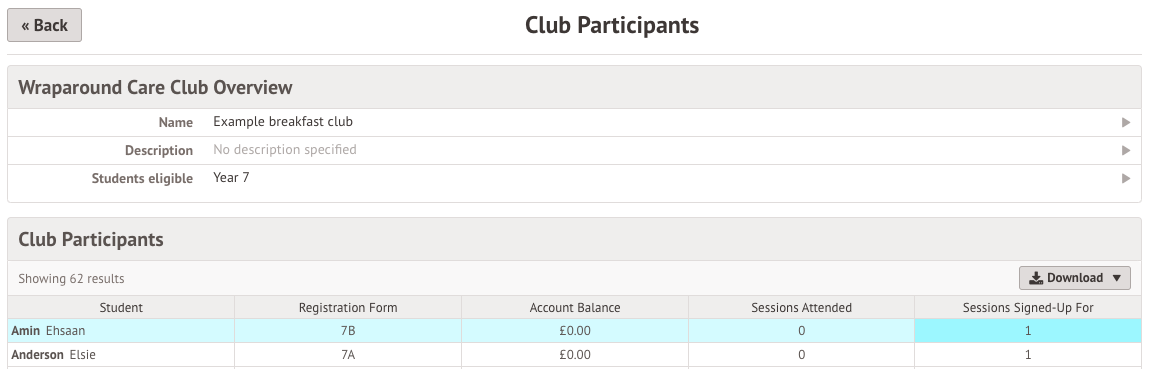Image resolution: width=1151 pixels, height=369 pixels.
Task: Expand the Name row arrow
Action: click(1125, 123)
